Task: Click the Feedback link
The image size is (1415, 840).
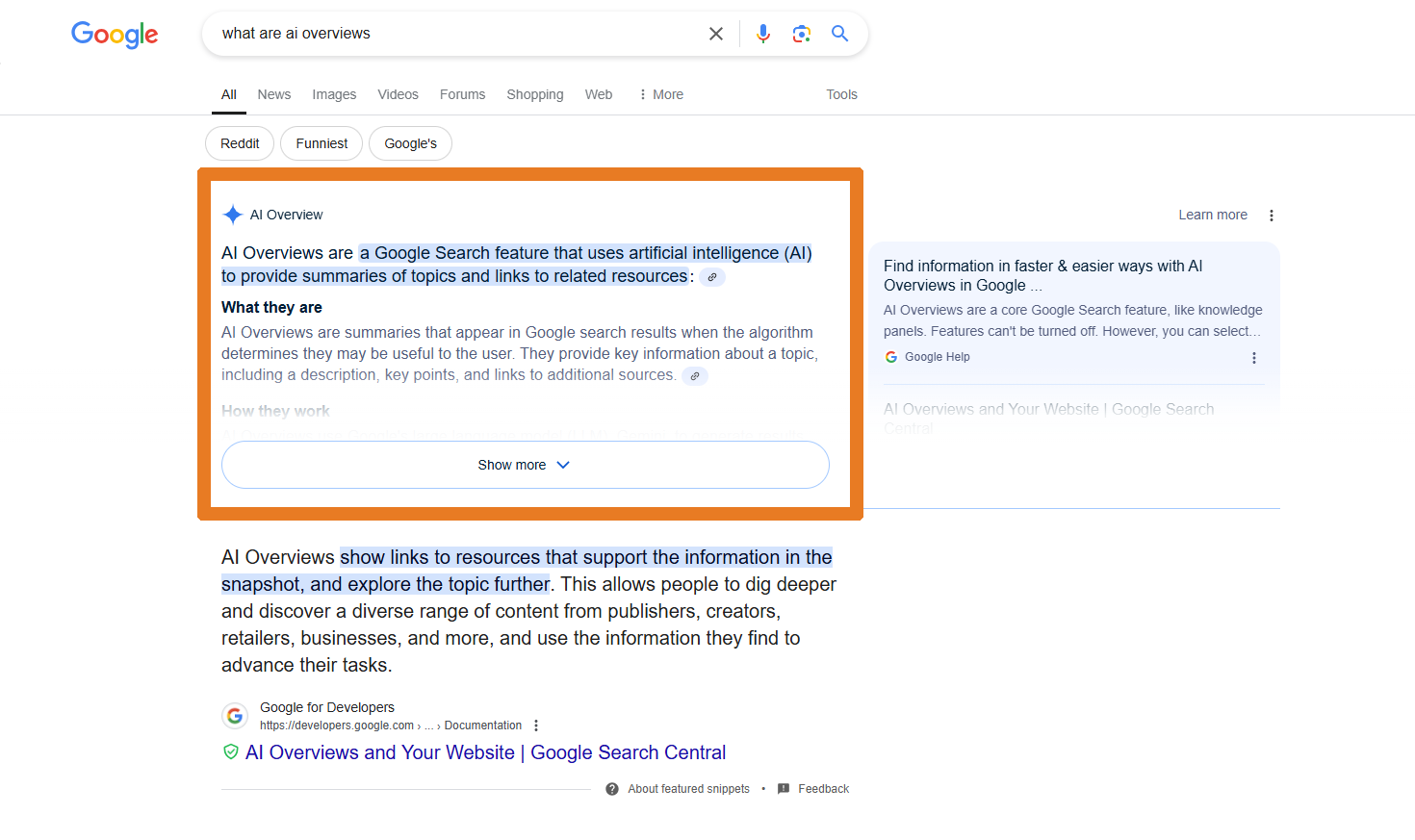Action: [824, 789]
